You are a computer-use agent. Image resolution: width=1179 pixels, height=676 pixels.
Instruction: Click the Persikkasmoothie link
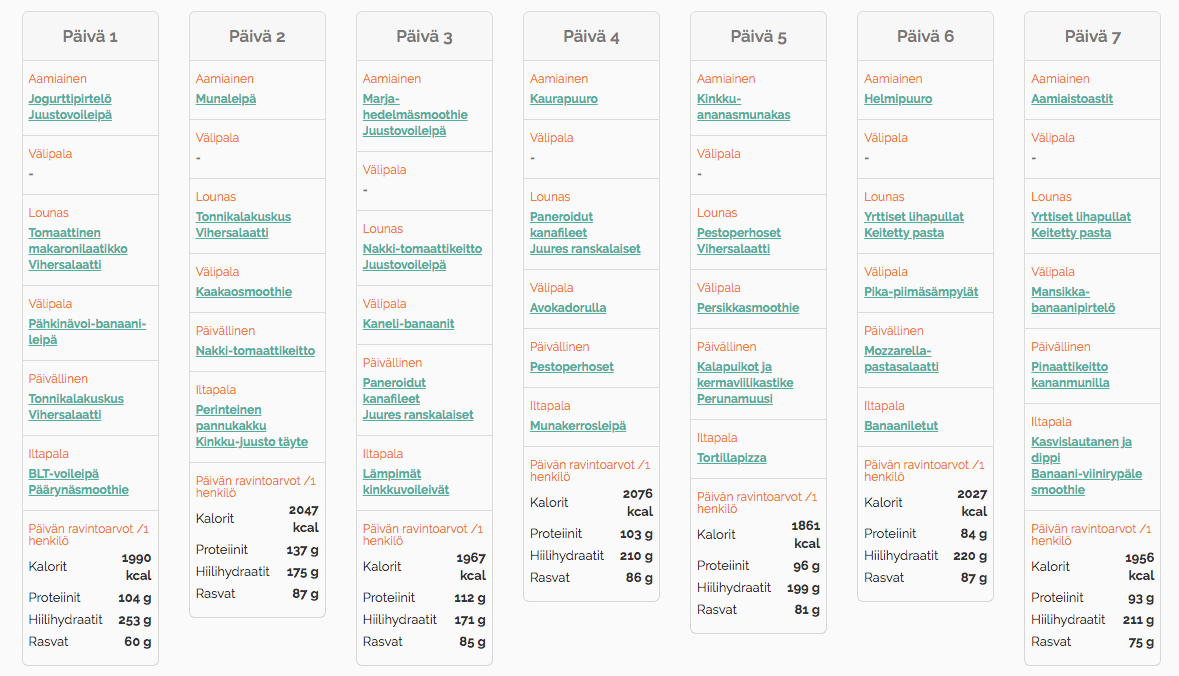click(x=747, y=308)
